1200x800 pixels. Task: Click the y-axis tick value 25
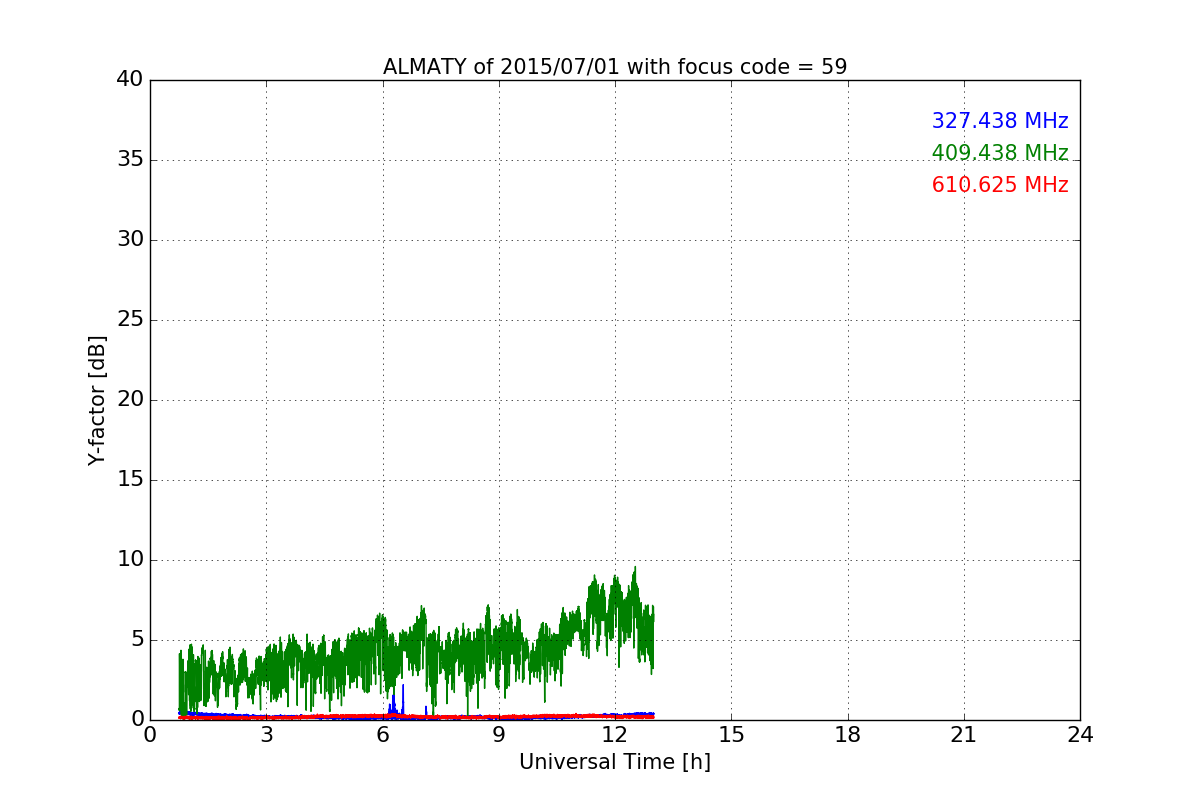coord(130,320)
